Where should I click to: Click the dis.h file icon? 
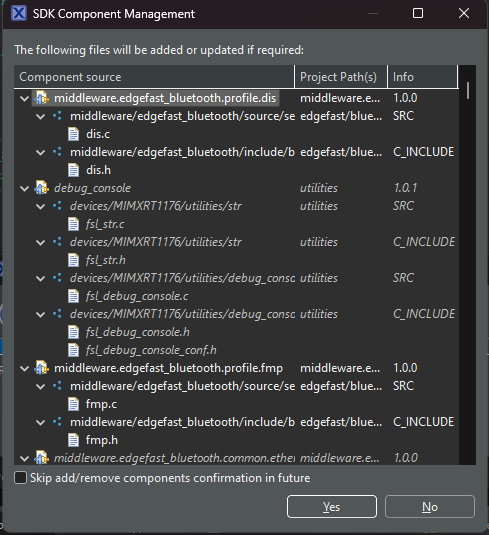[73, 170]
